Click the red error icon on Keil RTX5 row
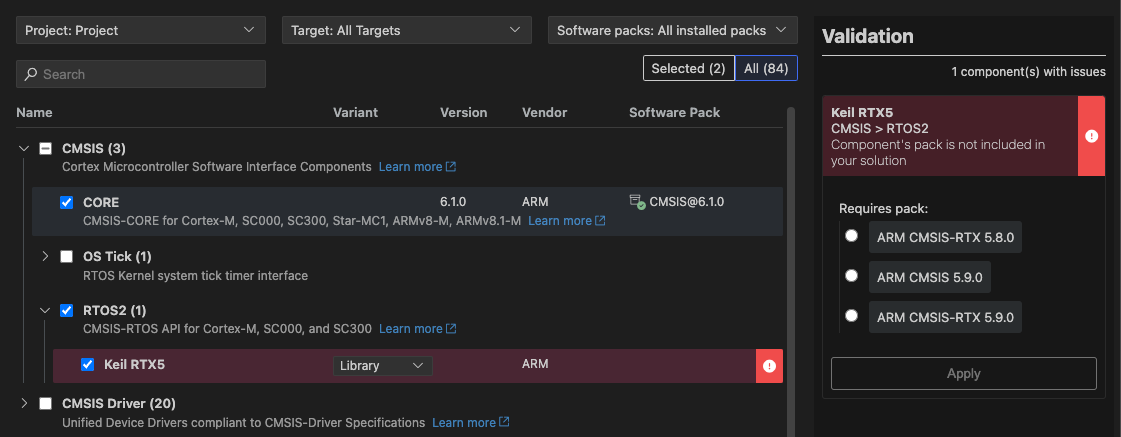 tap(769, 366)
